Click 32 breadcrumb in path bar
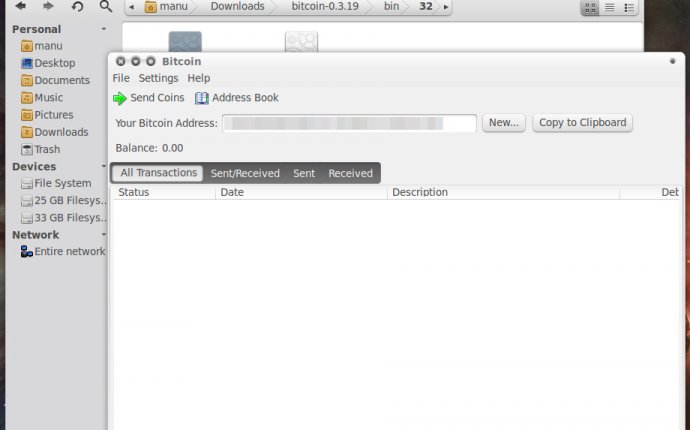 point(426,7)
